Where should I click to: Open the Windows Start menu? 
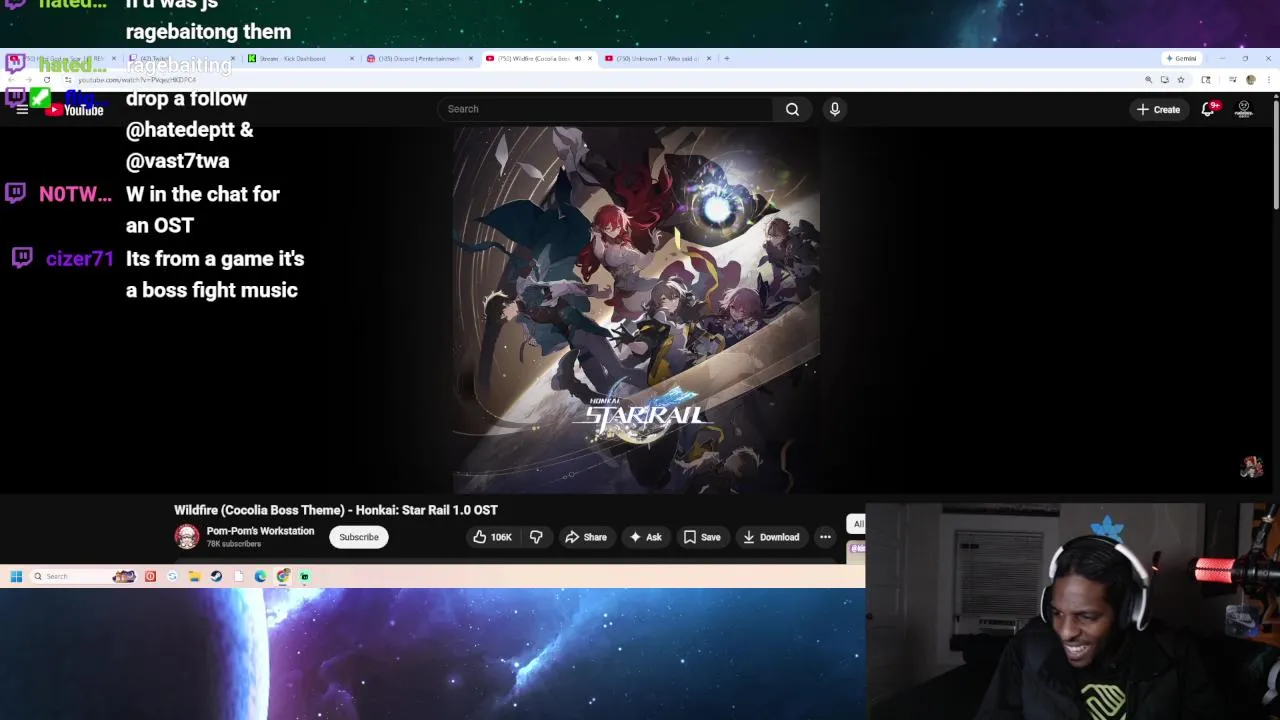(x=16, y=576)
